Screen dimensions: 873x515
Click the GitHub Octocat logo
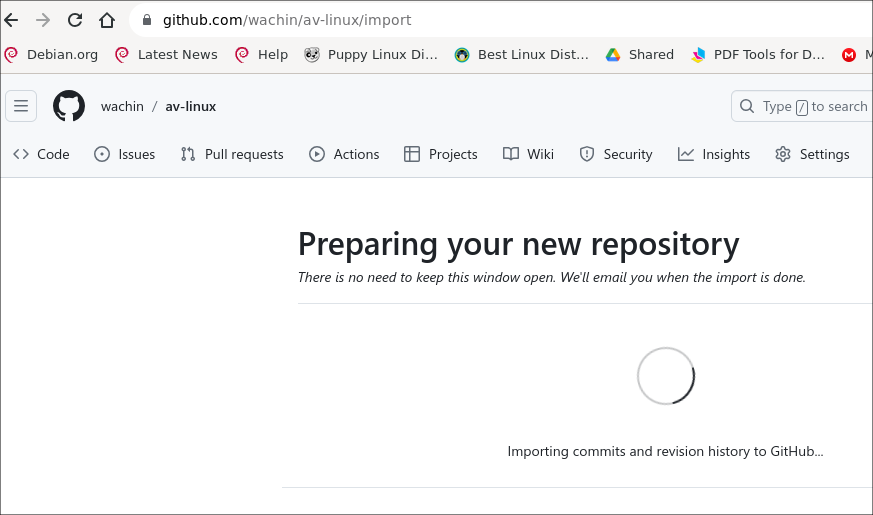tap(69, 106)
